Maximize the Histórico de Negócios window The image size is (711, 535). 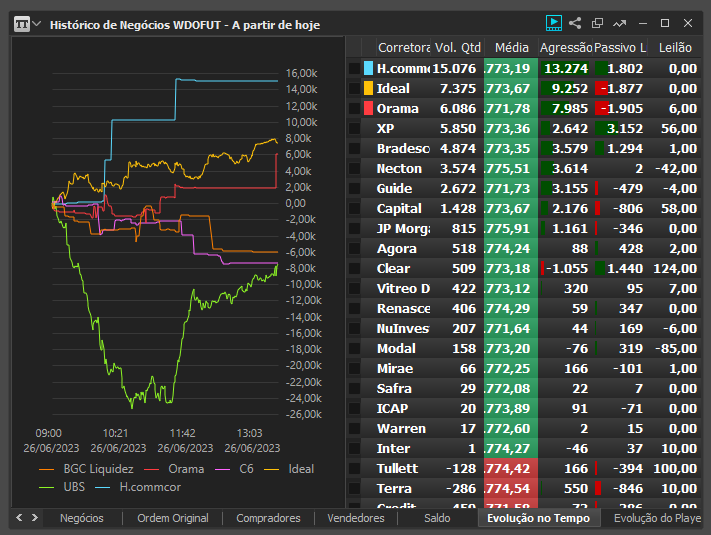pyautogui.click(x=665, y=23)
